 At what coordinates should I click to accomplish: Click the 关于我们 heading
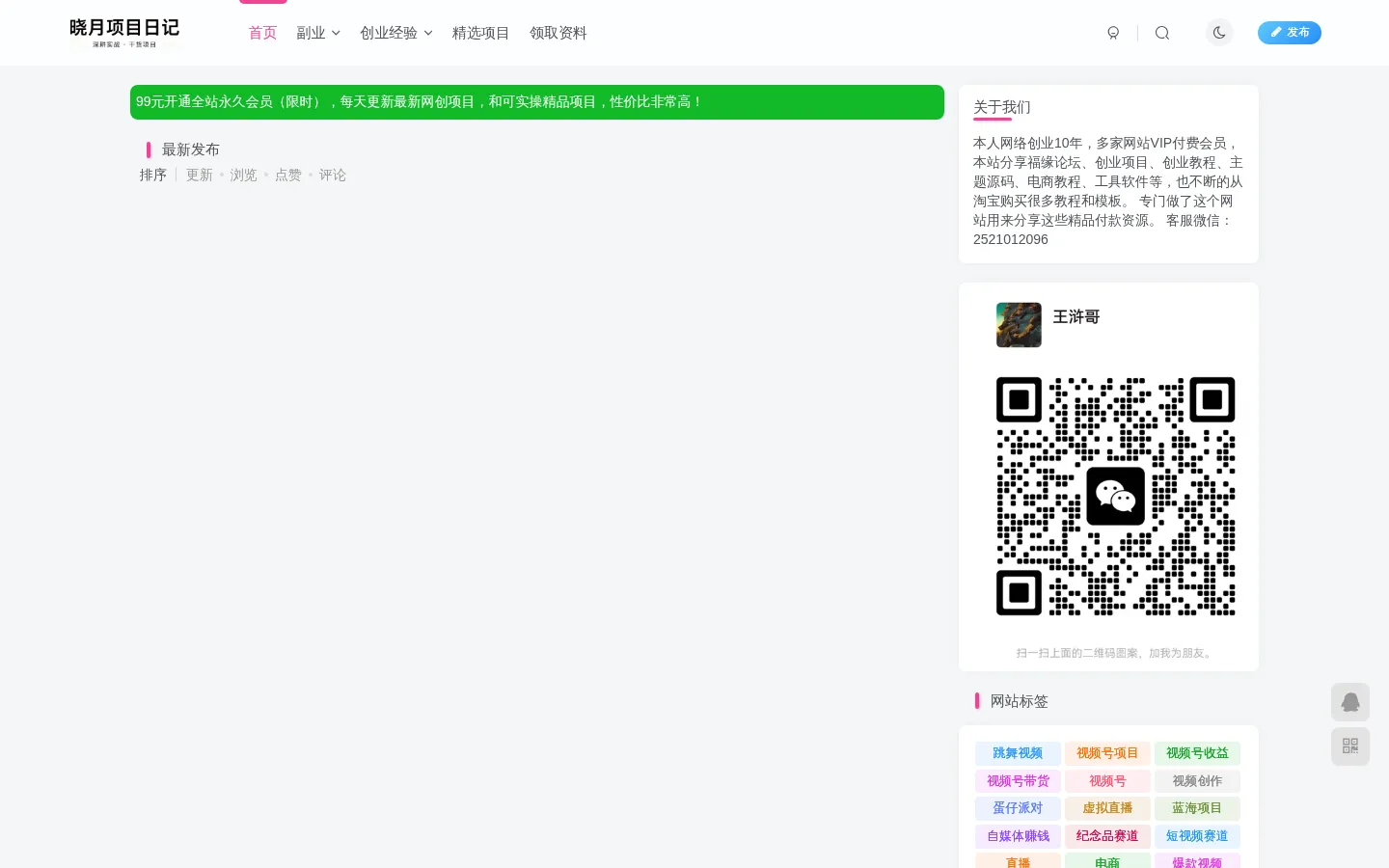point(1001,107)
